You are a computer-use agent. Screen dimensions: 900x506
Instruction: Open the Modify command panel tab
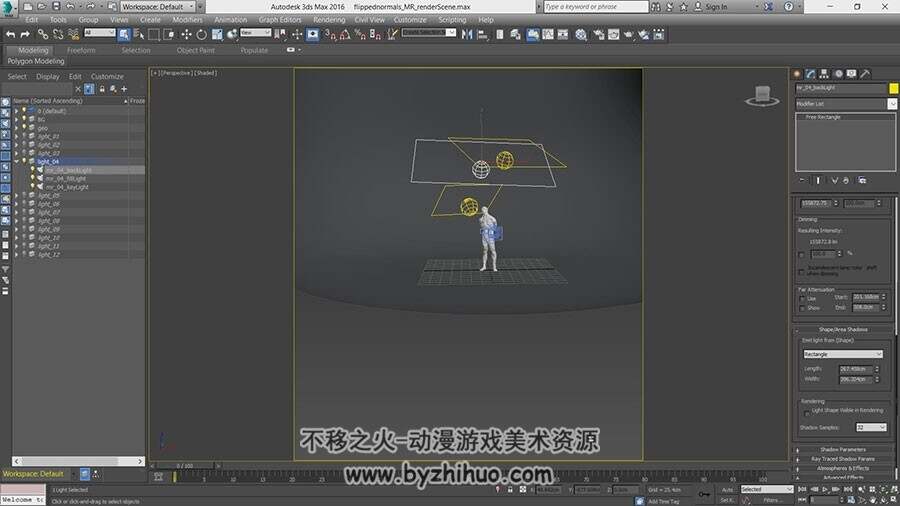click(810, 74)
